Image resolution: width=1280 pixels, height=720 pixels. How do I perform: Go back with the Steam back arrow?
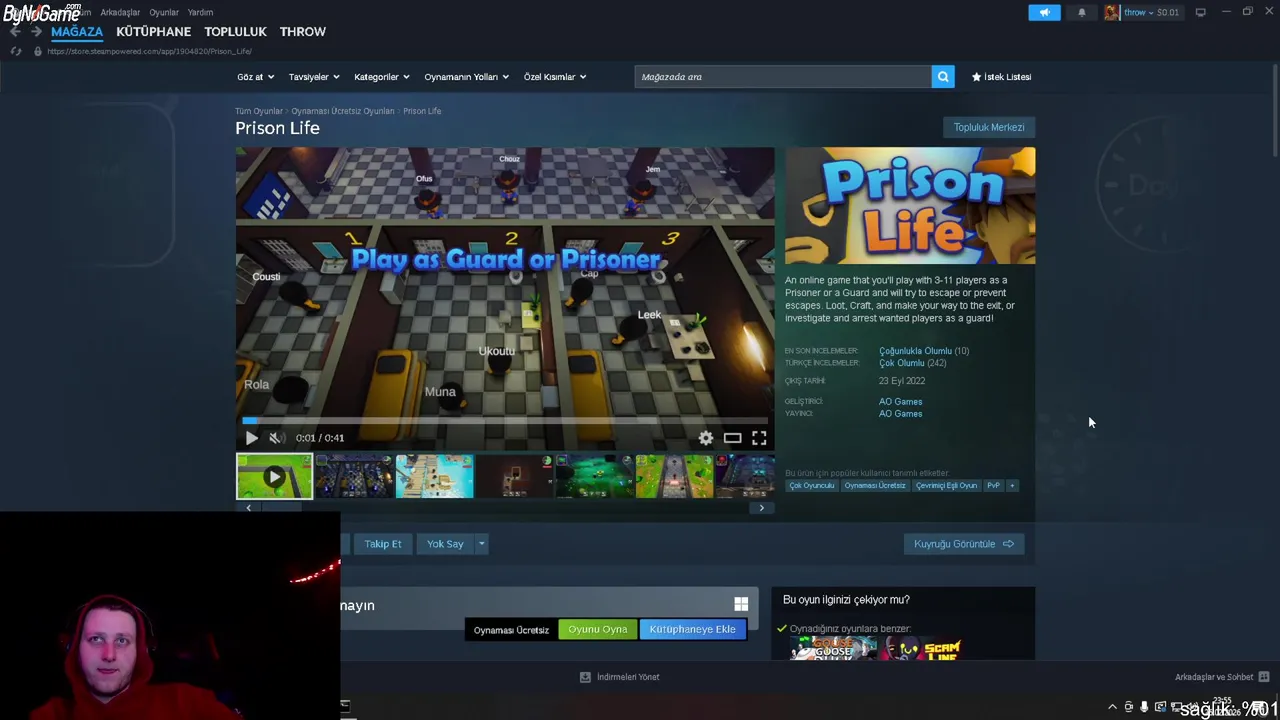pyautogui.click(x=15, y=32)
